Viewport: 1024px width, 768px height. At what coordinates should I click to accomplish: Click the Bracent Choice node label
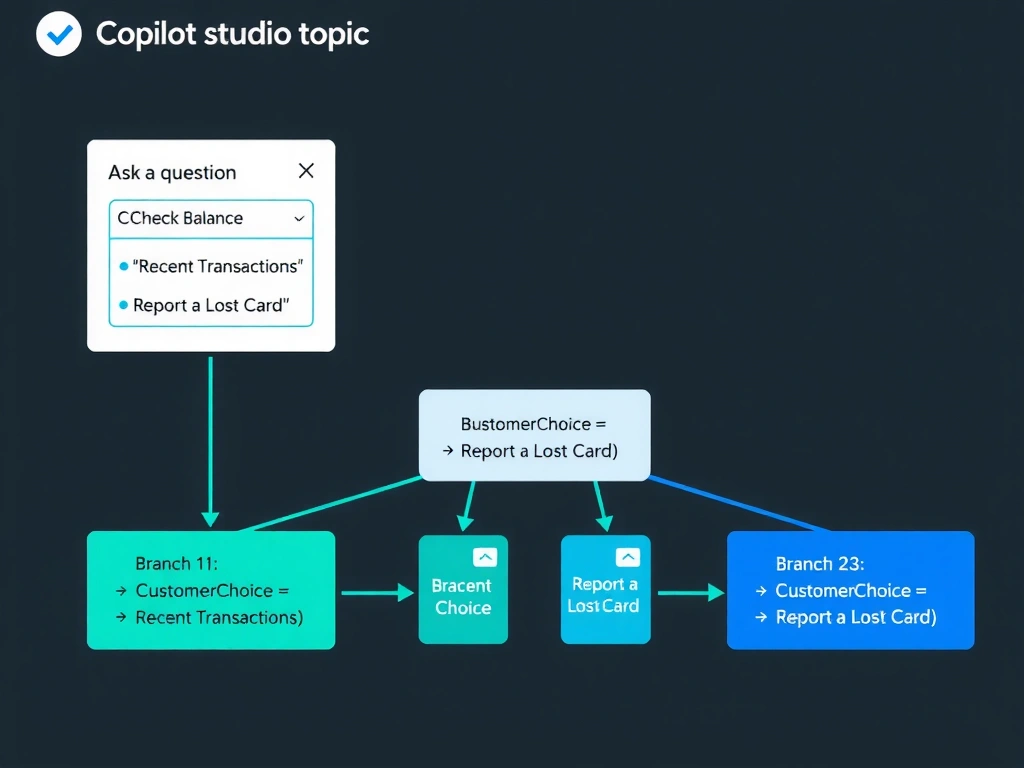[462, 597]
